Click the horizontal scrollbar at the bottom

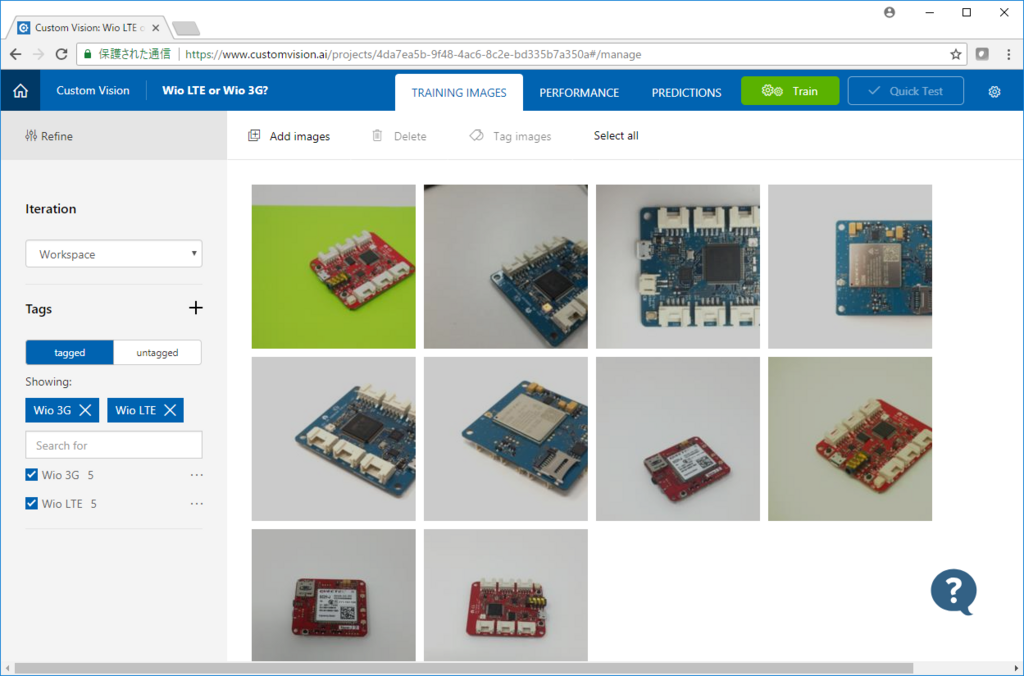pos(464,668)
